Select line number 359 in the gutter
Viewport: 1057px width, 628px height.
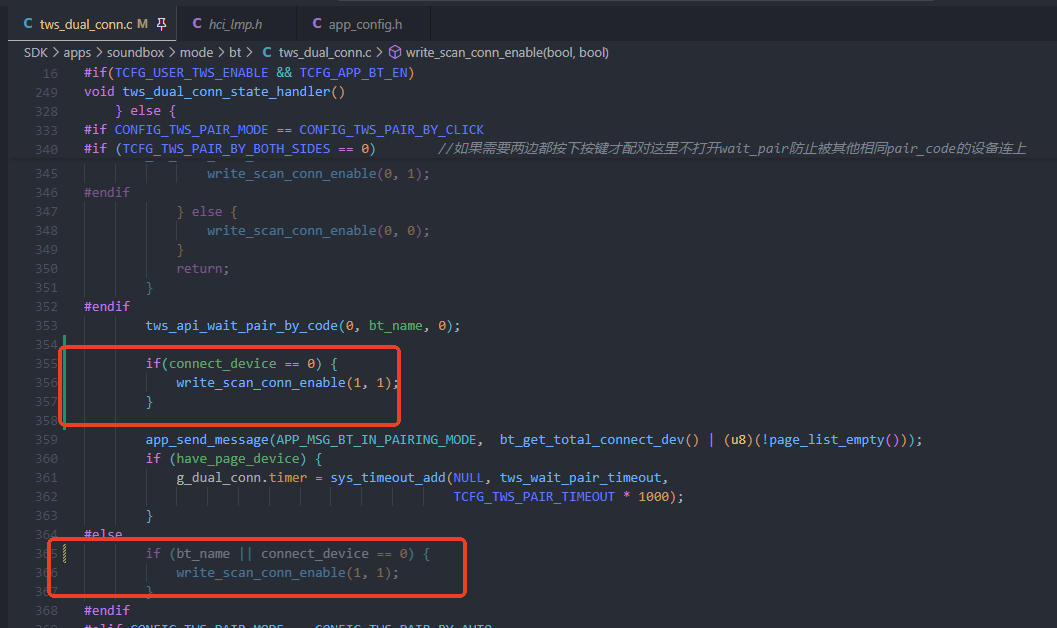click(x=47, y=439)
